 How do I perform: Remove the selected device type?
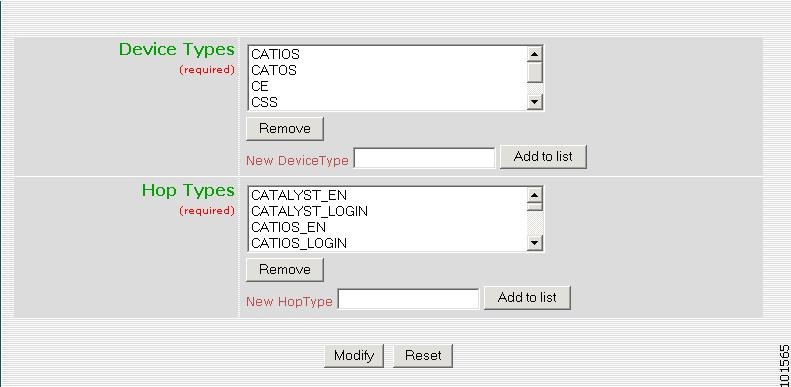click(x=285, y=129)
